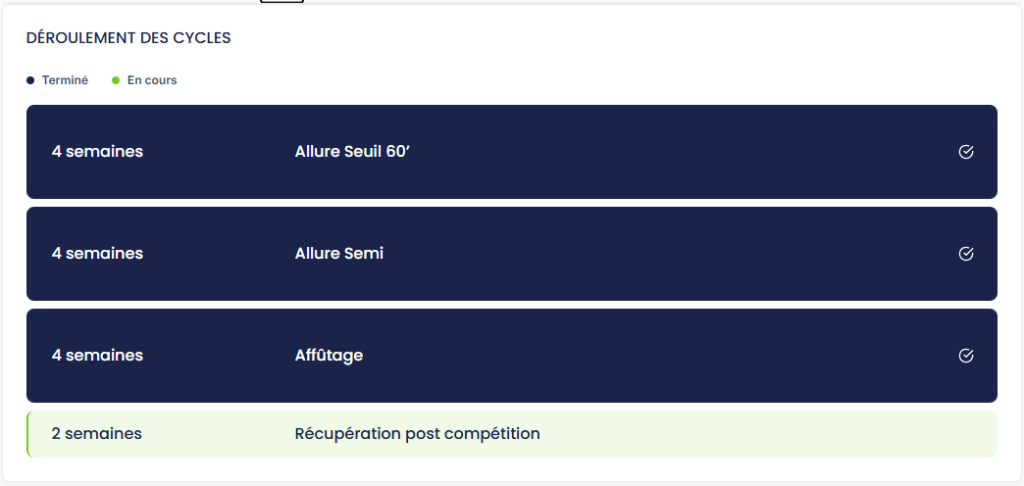Click the Affûtage completed check icon
Image resolution: width=1024 pixels, height=486 pixels.
[x=966, y=356]
